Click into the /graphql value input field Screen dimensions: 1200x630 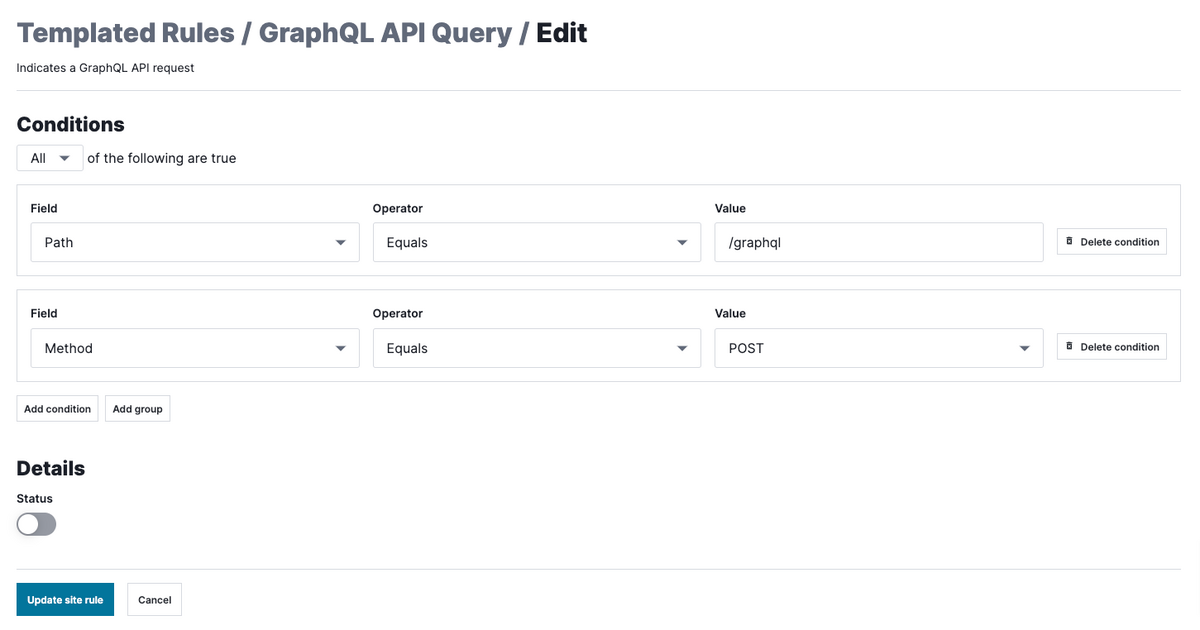[x=879, y=242]
